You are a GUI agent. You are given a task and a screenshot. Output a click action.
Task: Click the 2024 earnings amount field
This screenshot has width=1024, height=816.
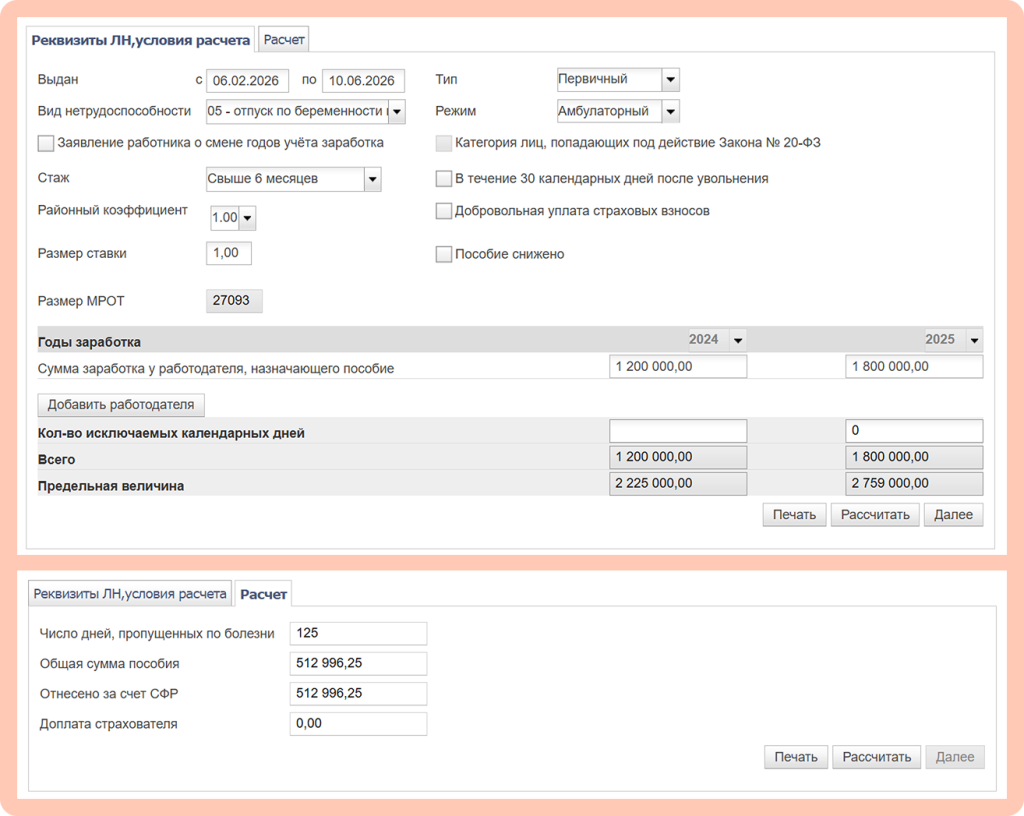click(677, 367)
